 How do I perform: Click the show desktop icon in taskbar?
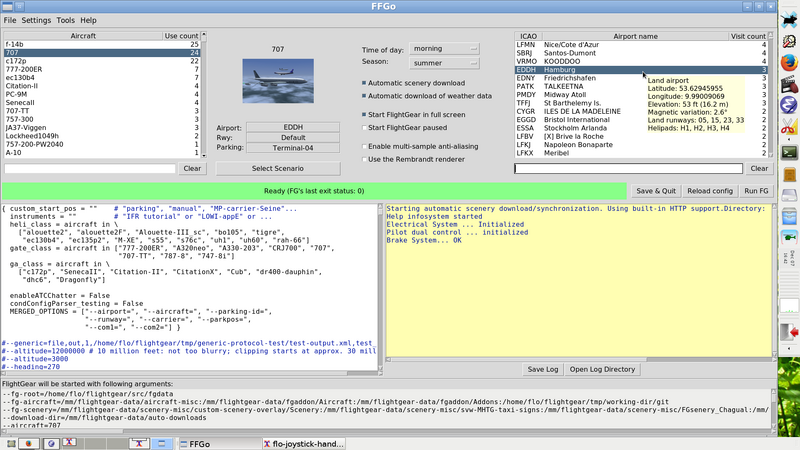[x=11, y=443]
